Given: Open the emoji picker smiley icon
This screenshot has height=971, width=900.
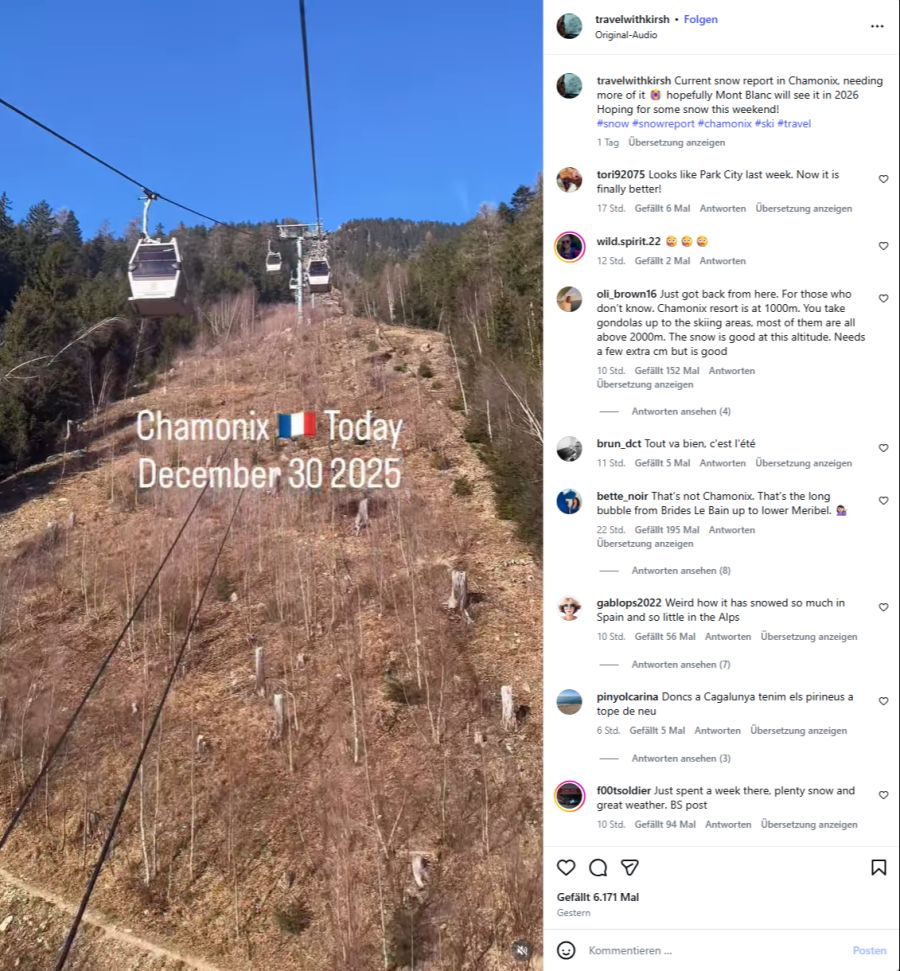Looking at the screenshot, I should (566, 950).
